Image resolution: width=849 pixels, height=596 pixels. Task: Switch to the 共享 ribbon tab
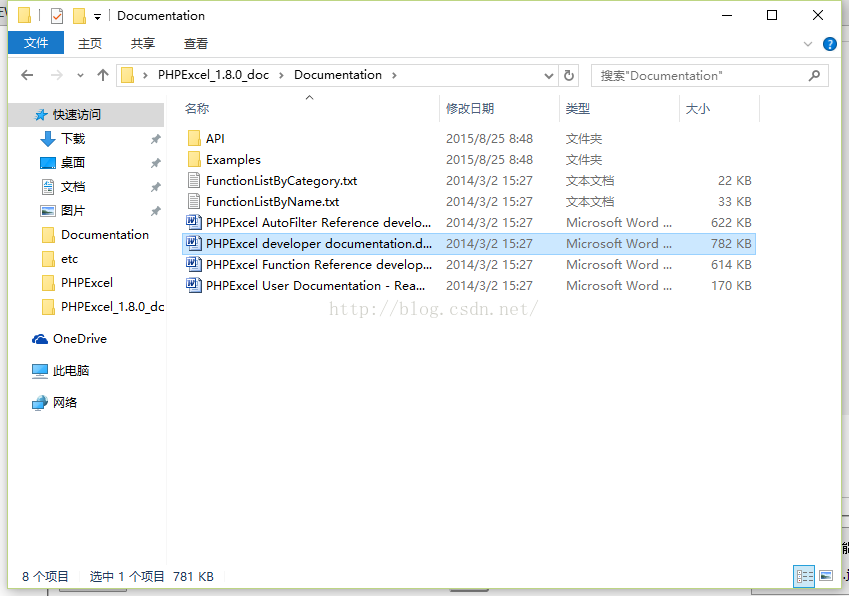click(x=143, y=43)
